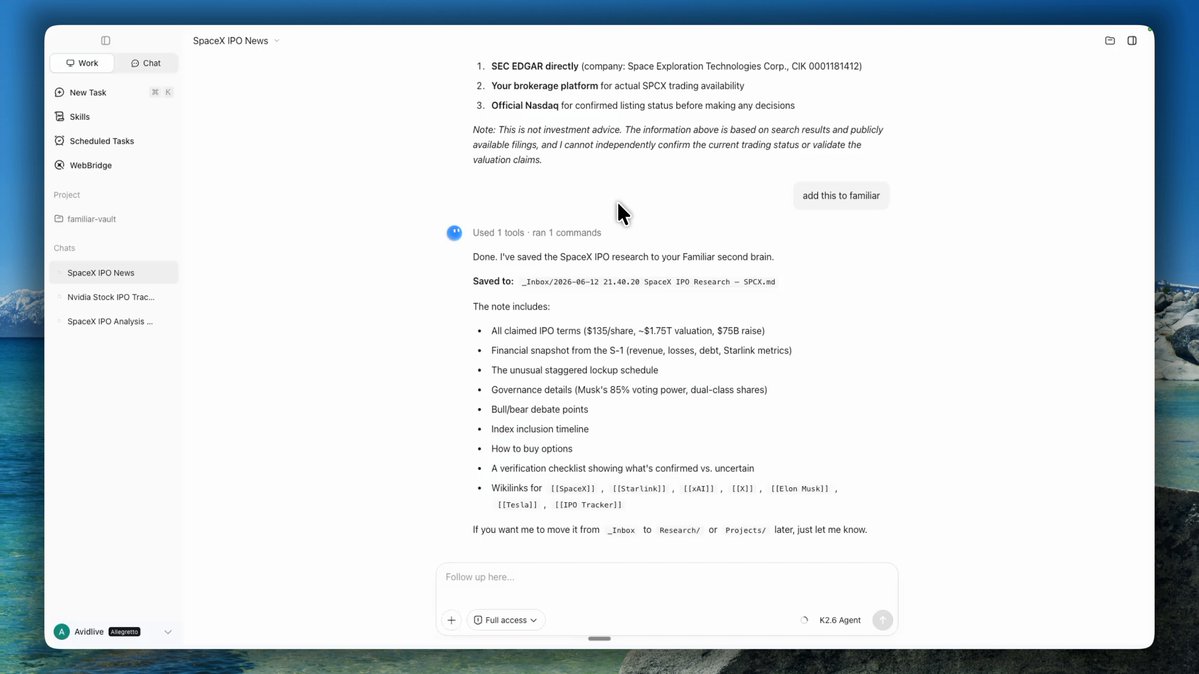The height and width of the screenshot is (674, 1199).
Task: Open WebBridge
Action: click(113, 165)
